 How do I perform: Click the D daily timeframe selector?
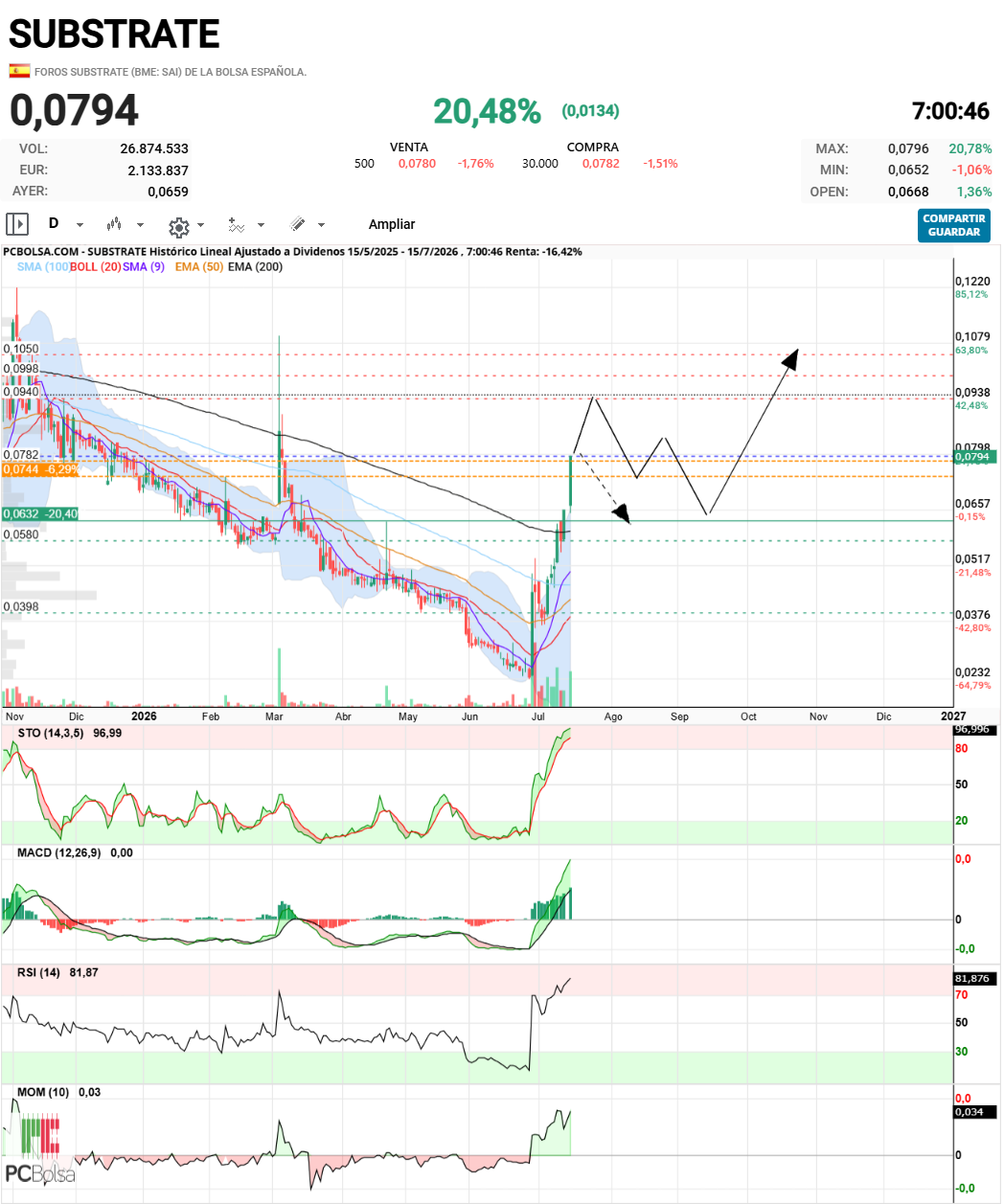[54, 223]
